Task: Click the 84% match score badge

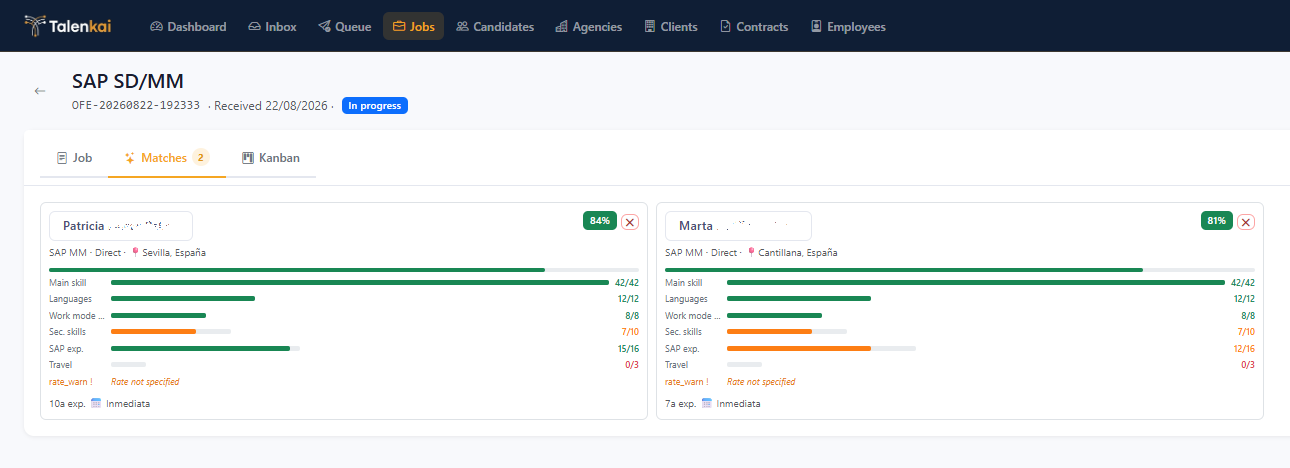Action: point(600,221)
